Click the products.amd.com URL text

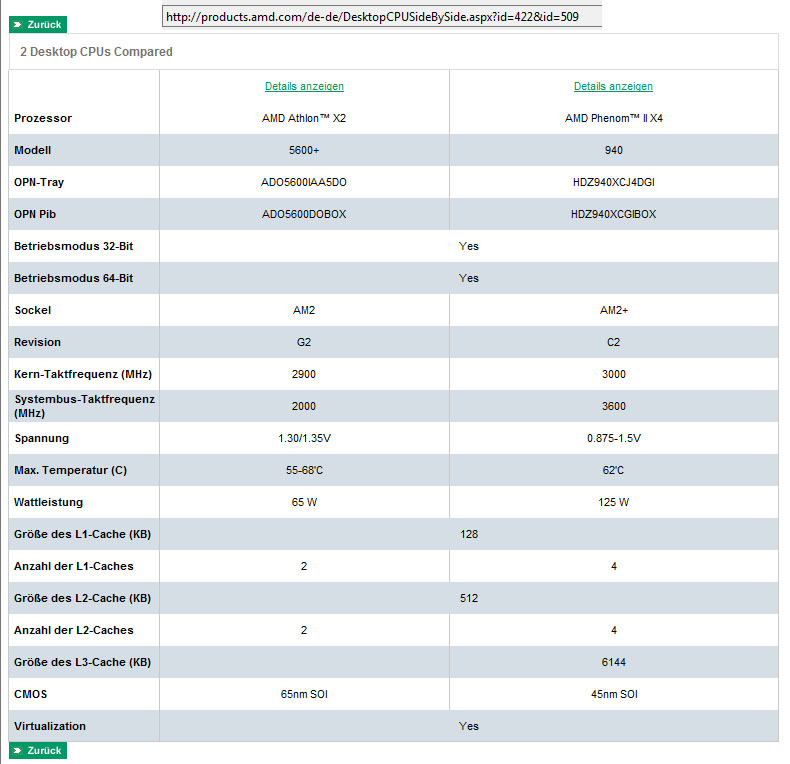pyautogui.click(x=381, y=17)
